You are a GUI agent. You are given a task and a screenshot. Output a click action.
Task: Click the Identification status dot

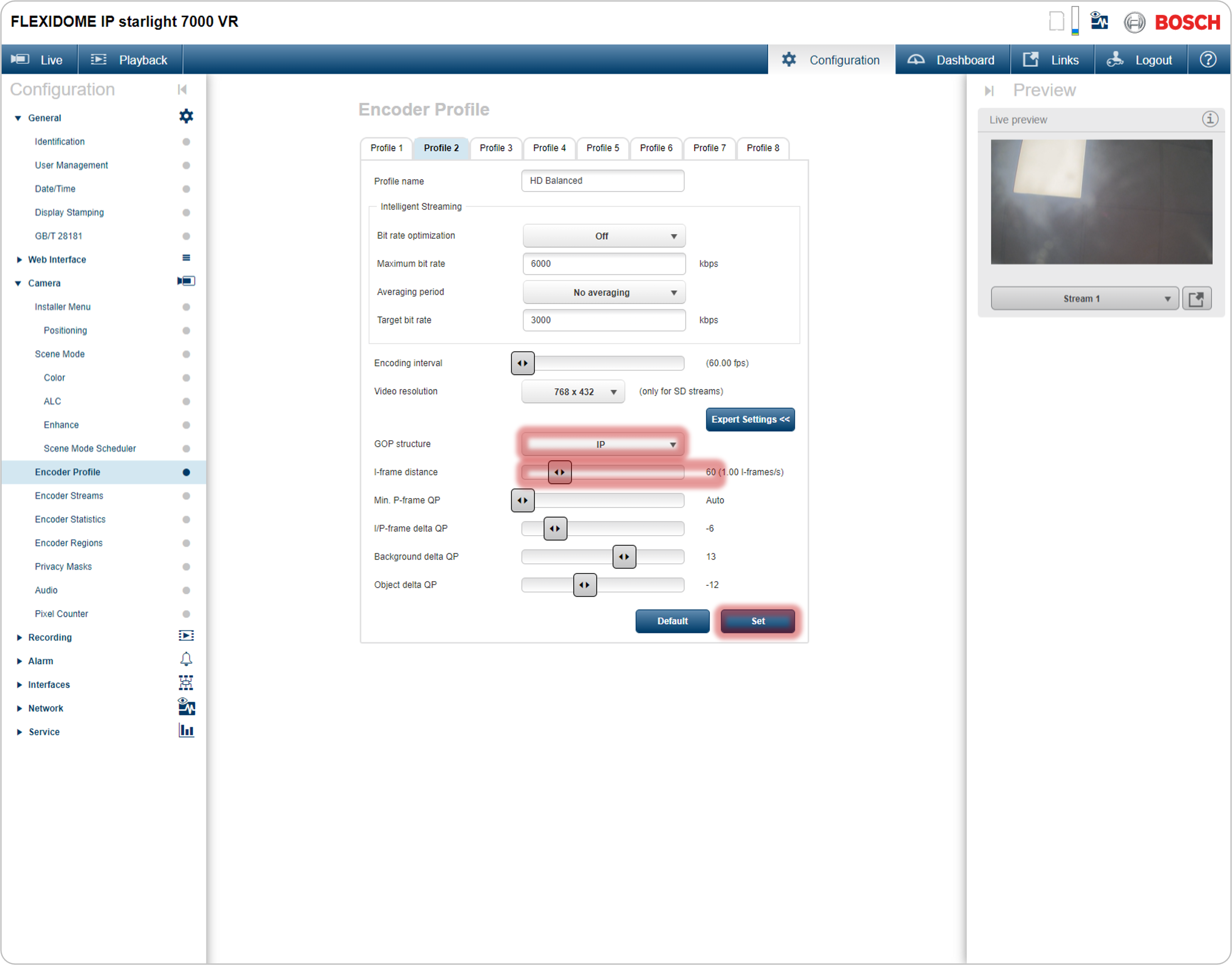tap(186, 142)
